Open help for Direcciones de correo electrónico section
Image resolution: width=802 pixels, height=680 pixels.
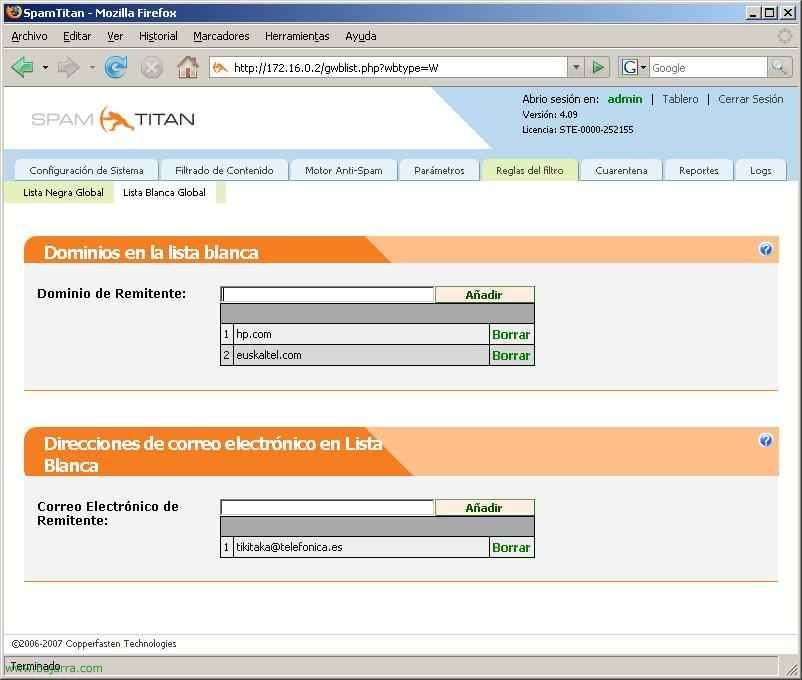(765, 441)
